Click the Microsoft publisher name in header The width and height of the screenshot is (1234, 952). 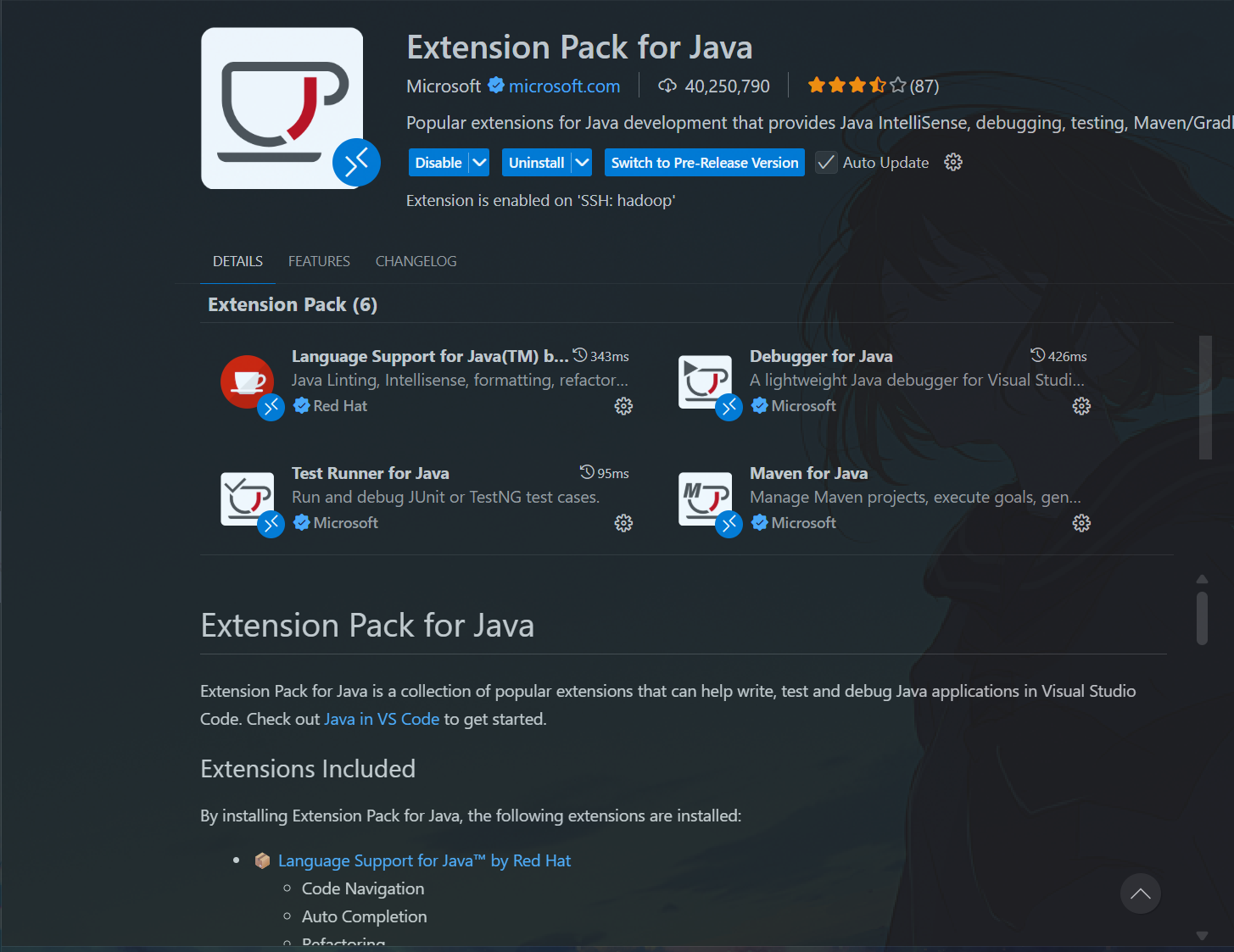[444, 86]
